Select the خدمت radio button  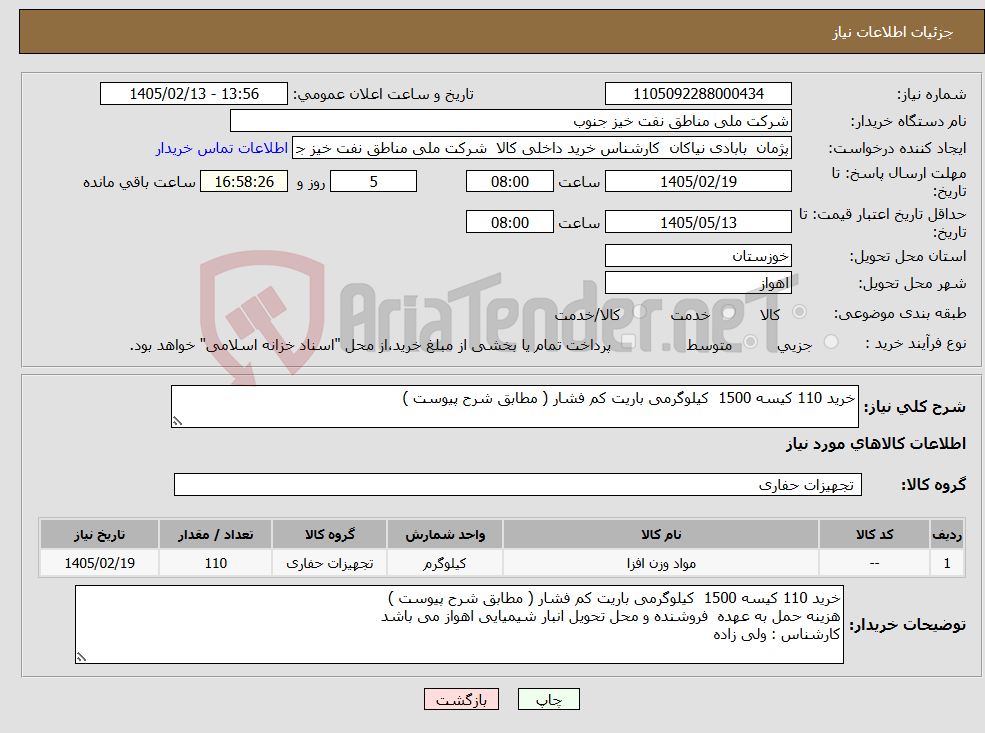(728, 312)
